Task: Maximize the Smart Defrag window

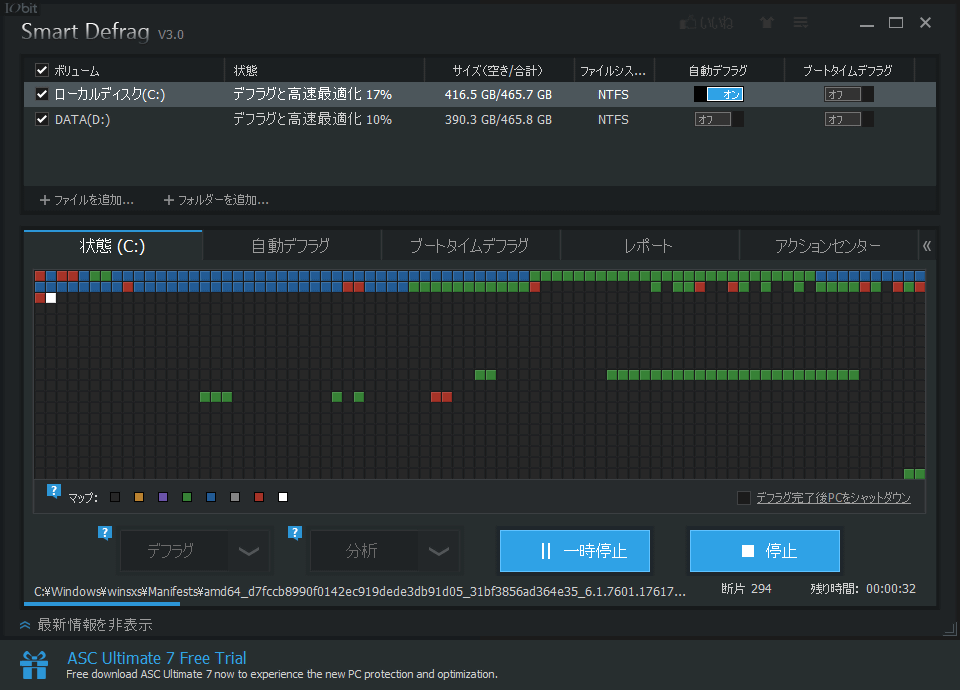Action: [896, 23]
